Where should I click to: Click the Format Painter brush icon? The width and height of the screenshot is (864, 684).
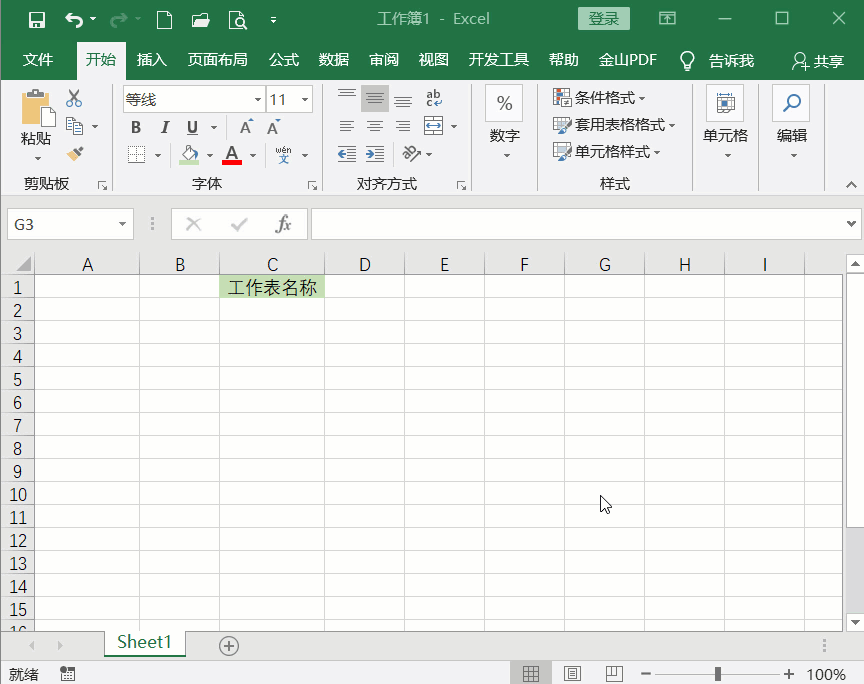(75, 154)
